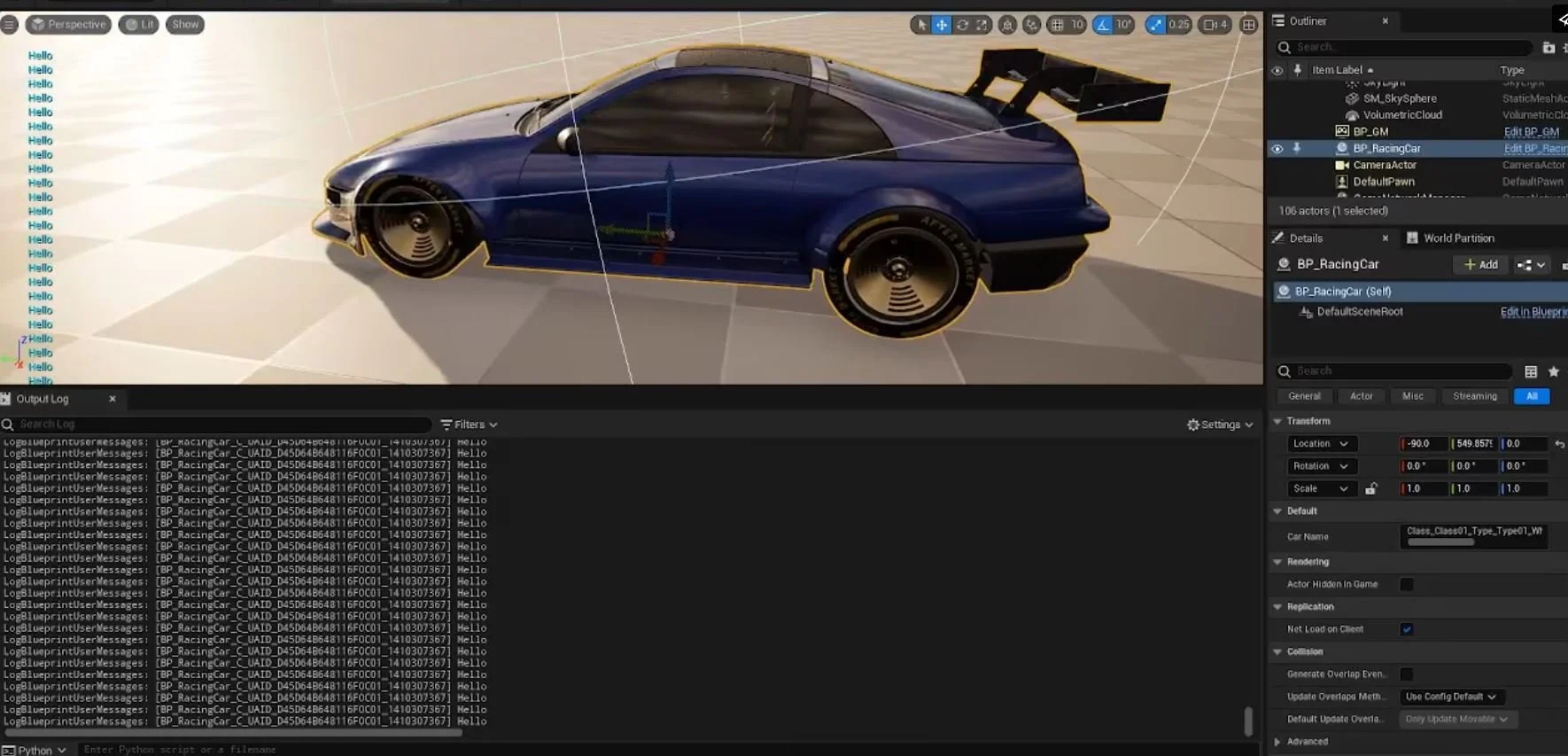This screenshot has height=756, width=1568.
Task: Select BP_RacingCar (Self) component row
Action: click(x=1420, y=292)
